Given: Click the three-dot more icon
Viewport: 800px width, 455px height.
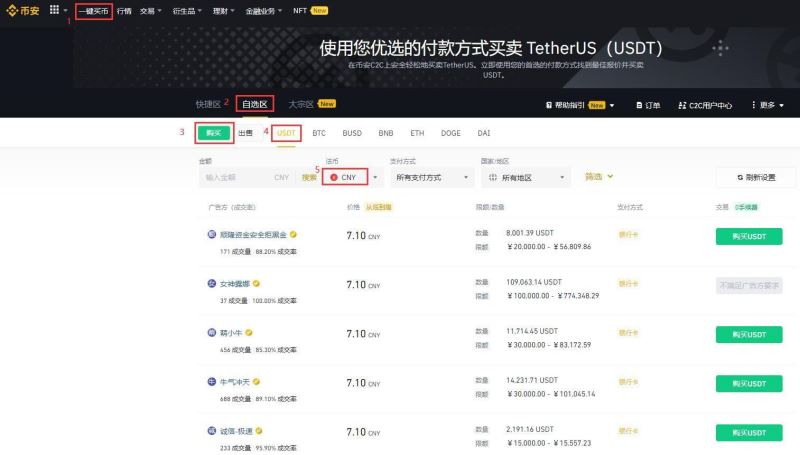Looking at the screenshot, I should (754, 105).
